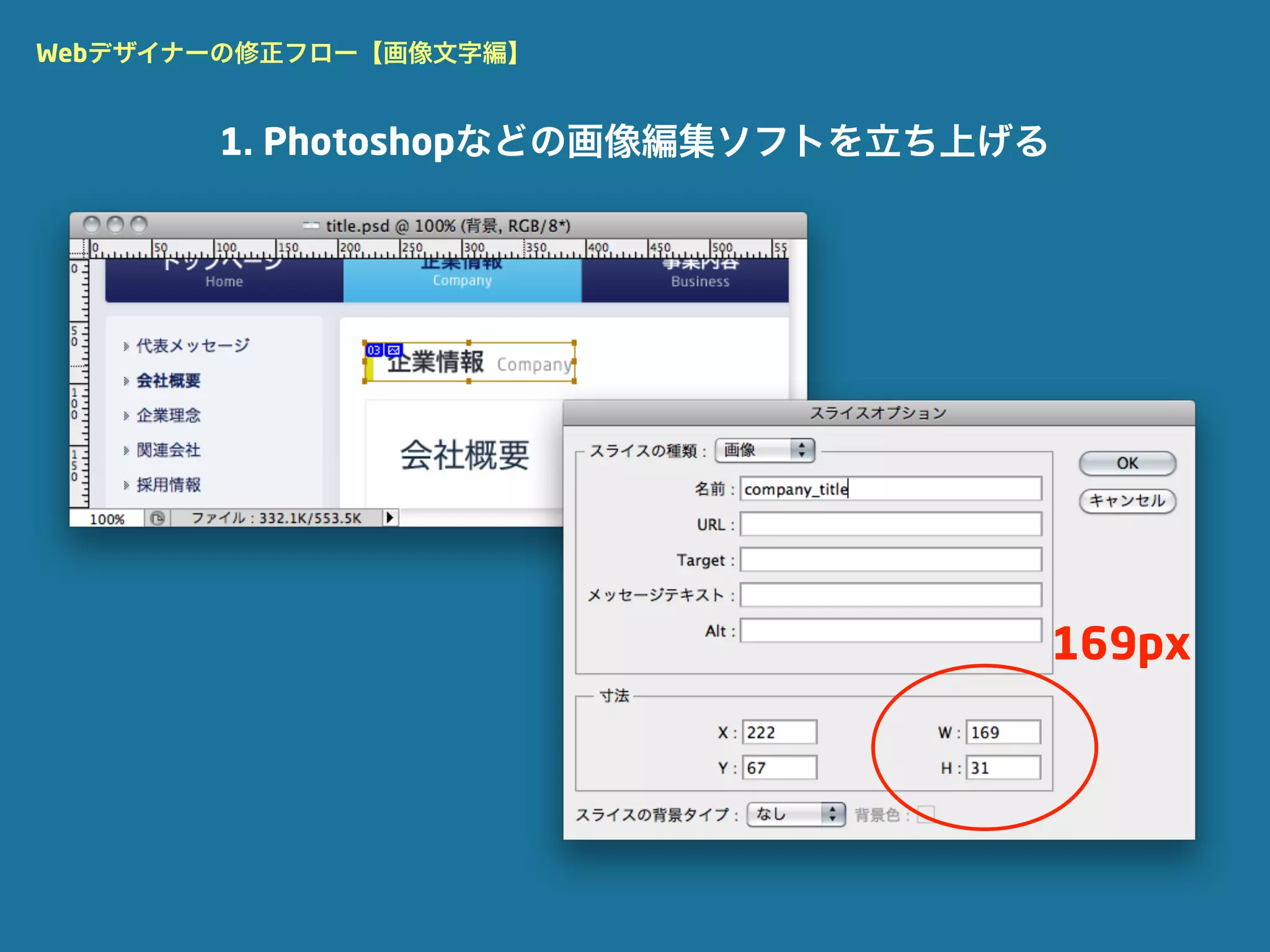Click the H height field
Screen dimensions: 1270x952
(1003, 767)
